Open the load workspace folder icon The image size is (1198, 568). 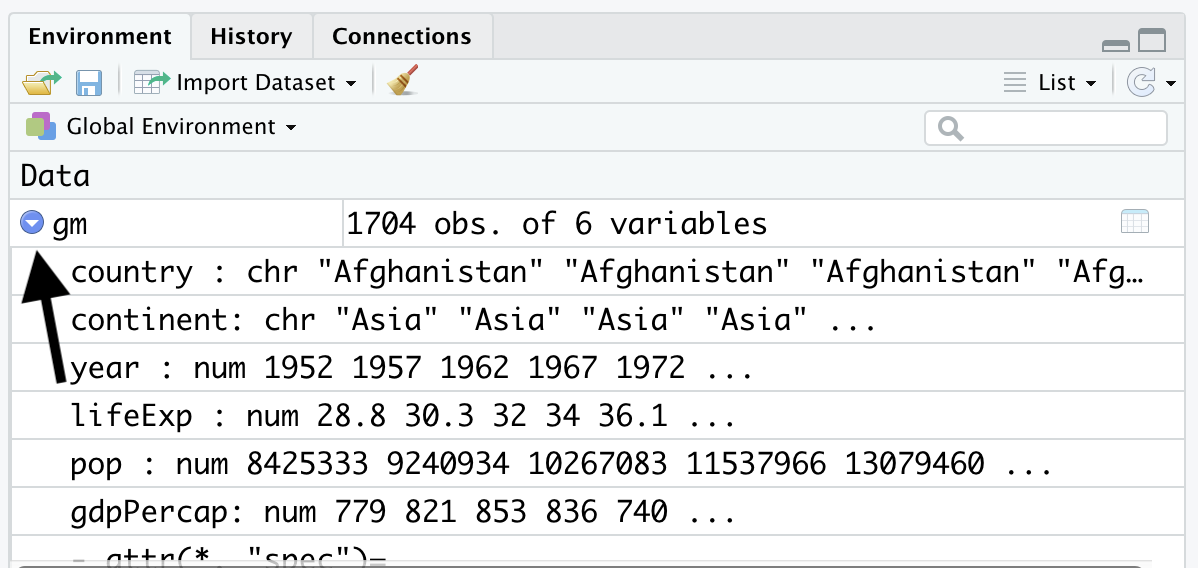click(41, 82)
